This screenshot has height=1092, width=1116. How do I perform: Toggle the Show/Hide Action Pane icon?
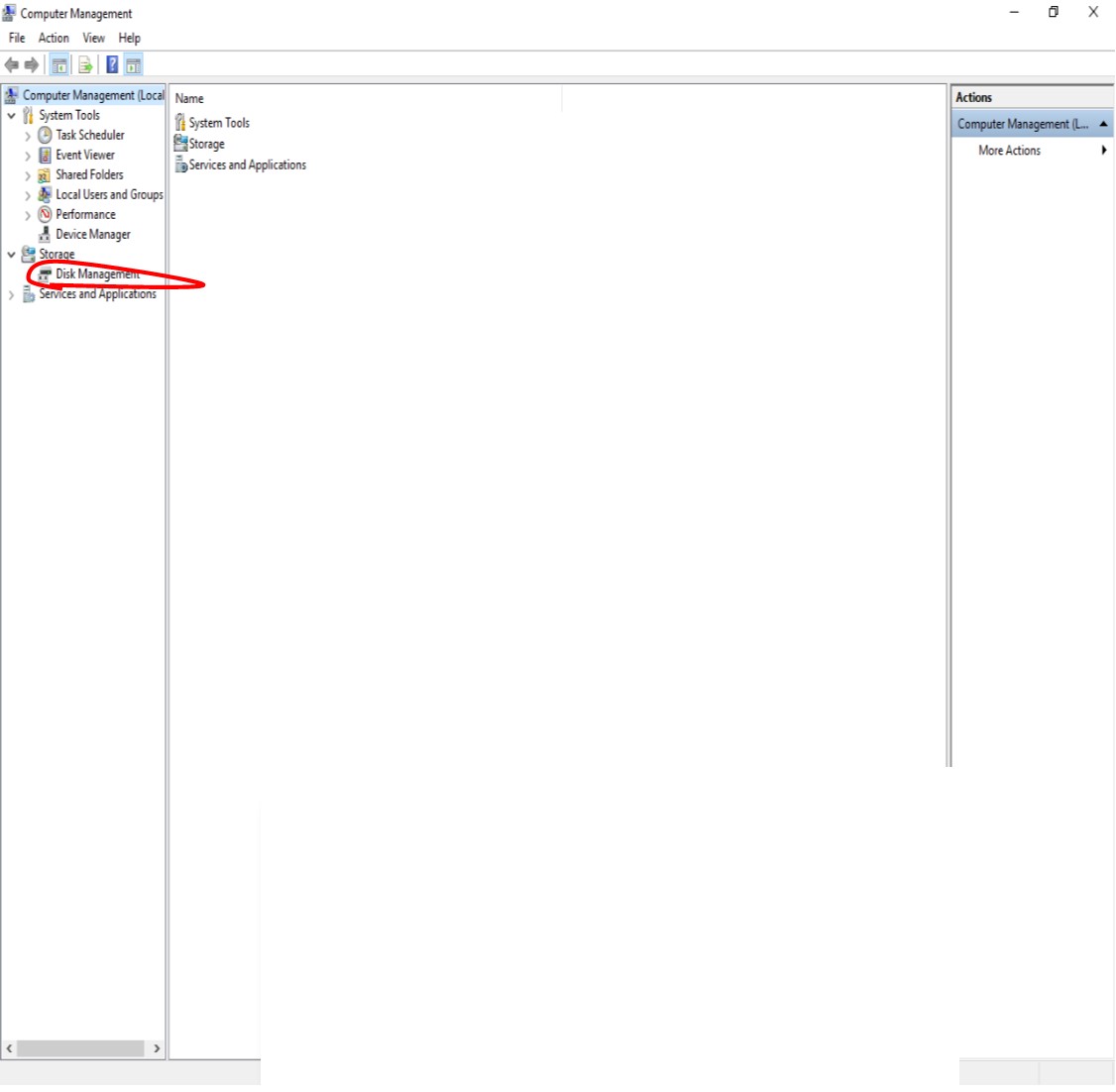point(133,64)
